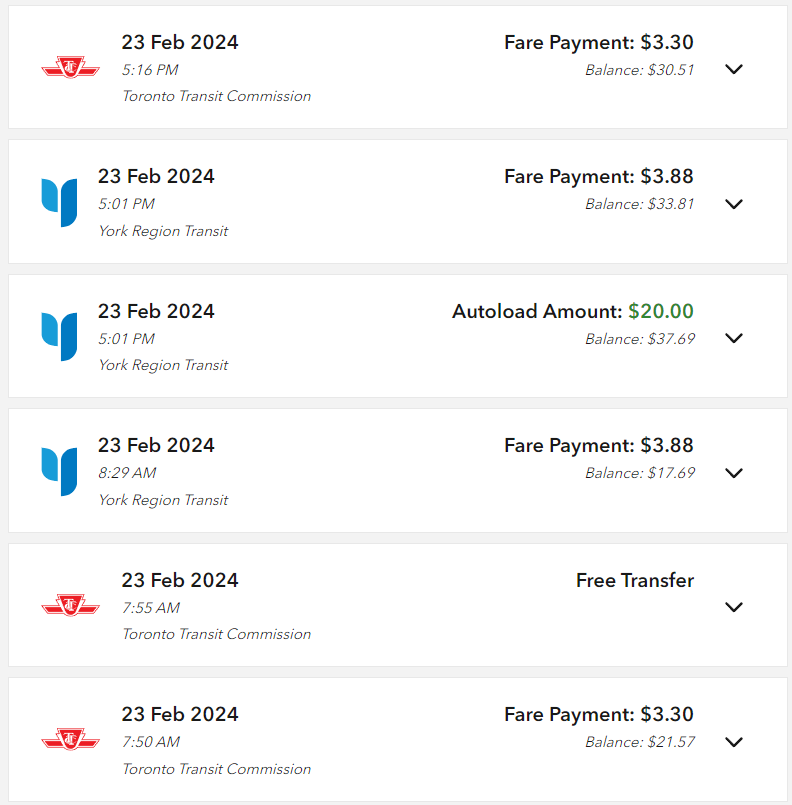792x805 pixels.
Task: Click York Region Transit logo at 8:29 AM
Action: tap(59, 472)
